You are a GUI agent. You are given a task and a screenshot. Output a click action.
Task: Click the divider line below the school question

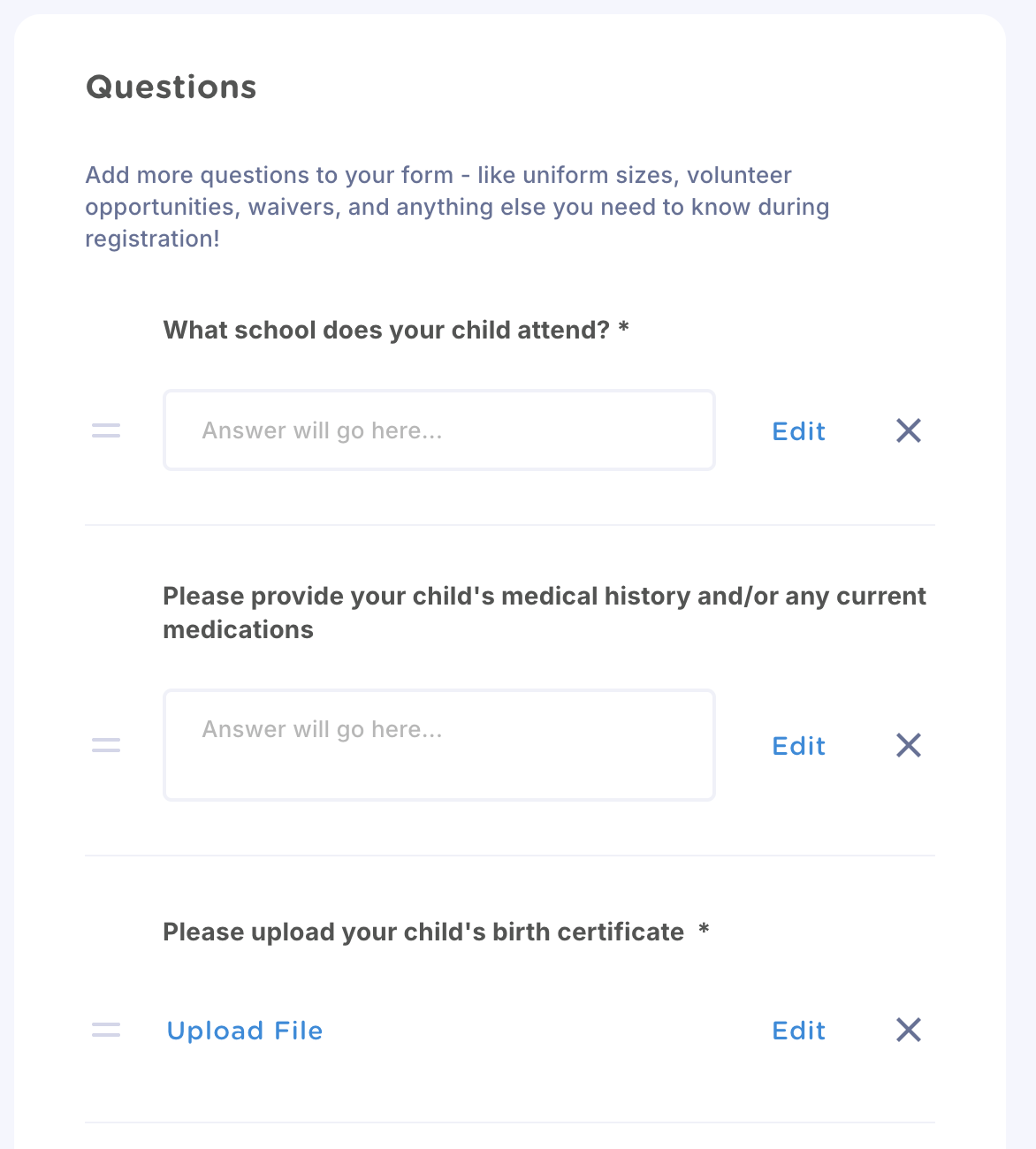tap(510, 525)
